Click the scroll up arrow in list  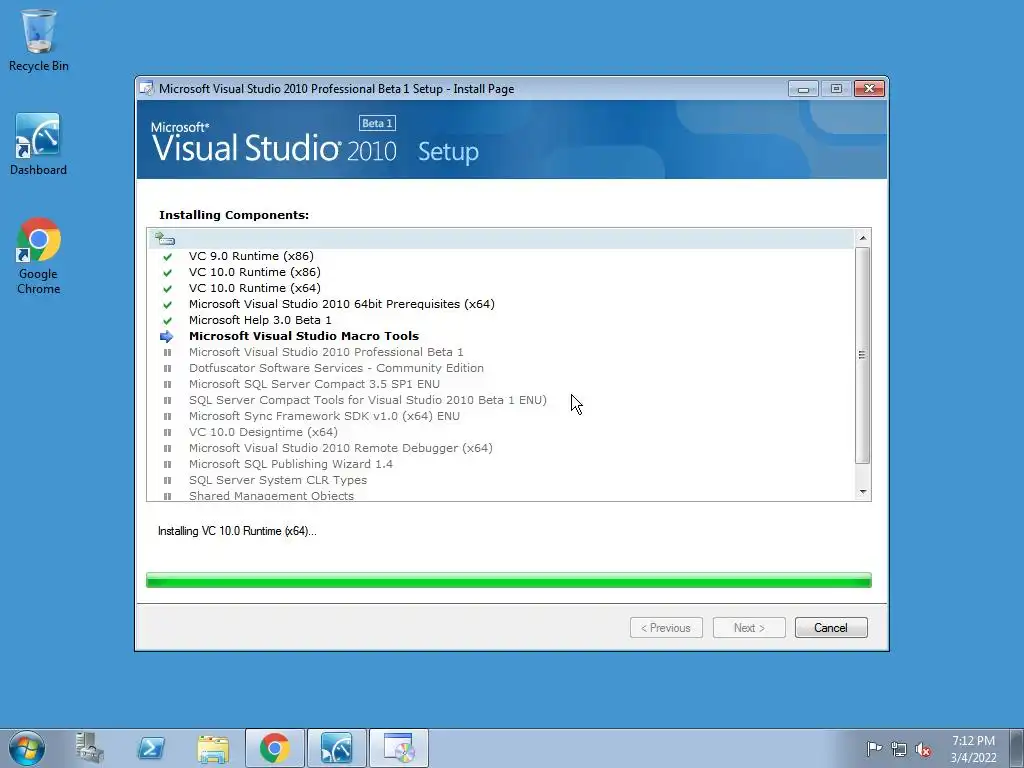coord(863,238)
